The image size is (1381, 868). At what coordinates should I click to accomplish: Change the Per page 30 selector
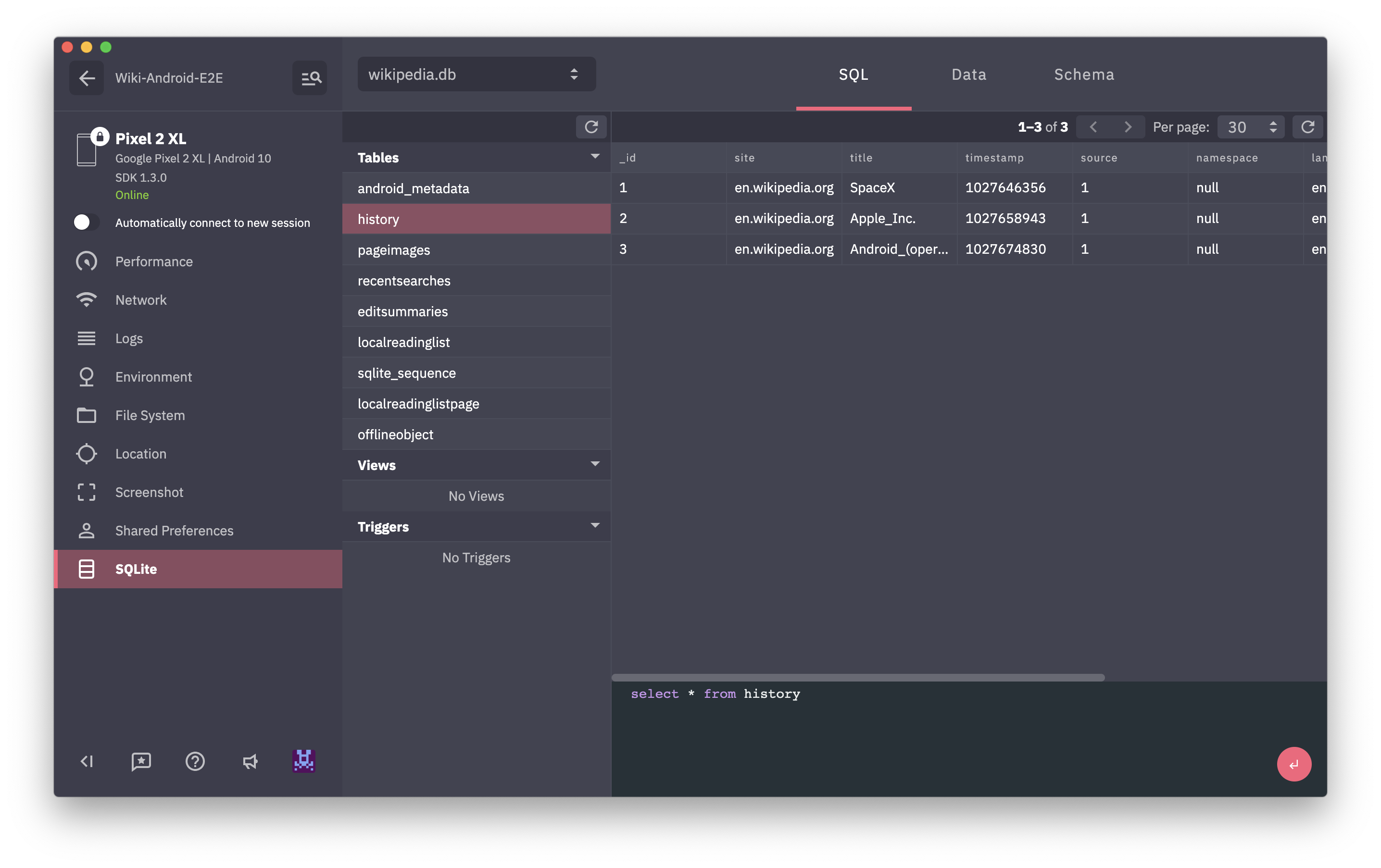coord(1250,127)
